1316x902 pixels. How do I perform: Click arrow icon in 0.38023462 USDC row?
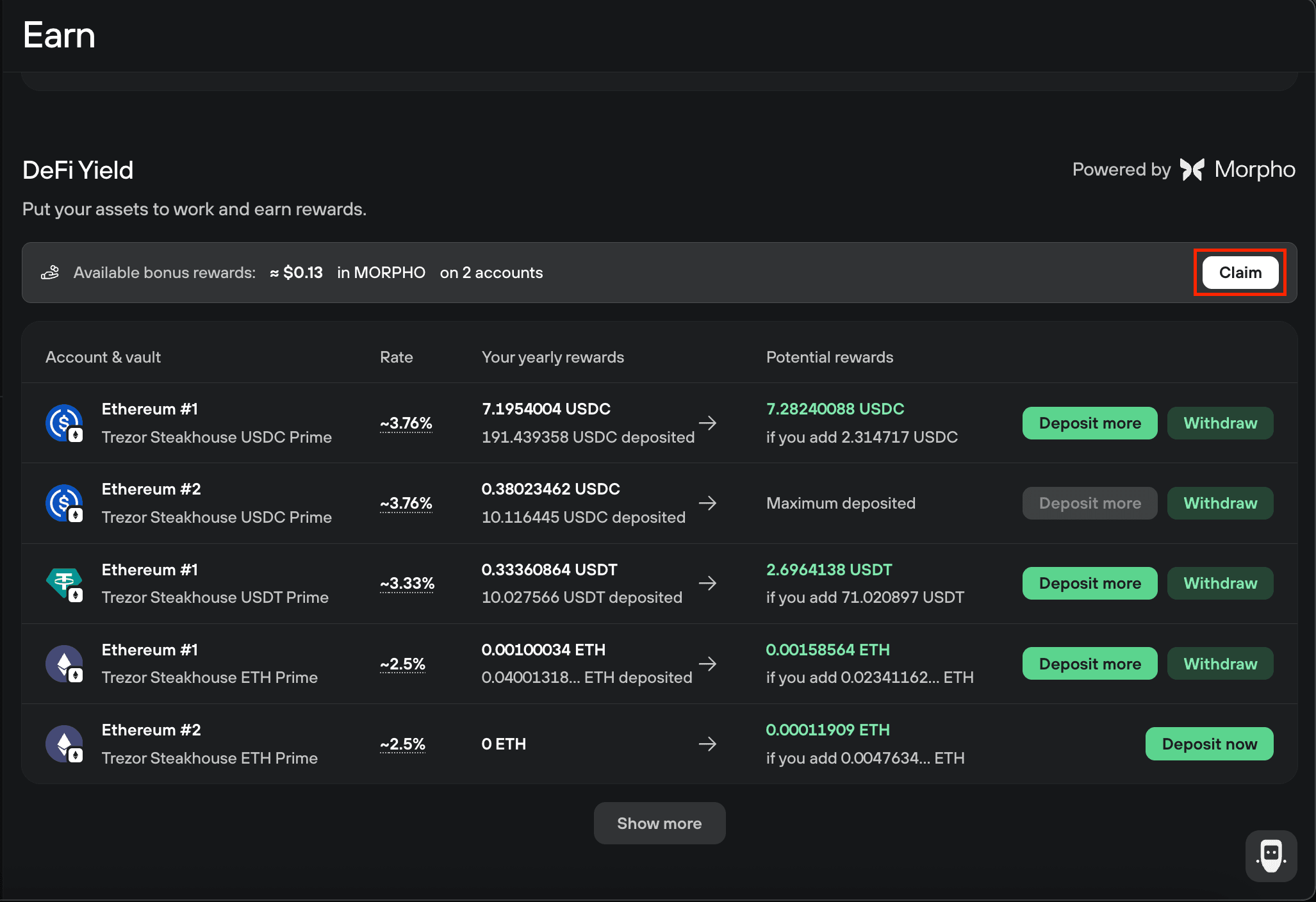coord(707,503)
